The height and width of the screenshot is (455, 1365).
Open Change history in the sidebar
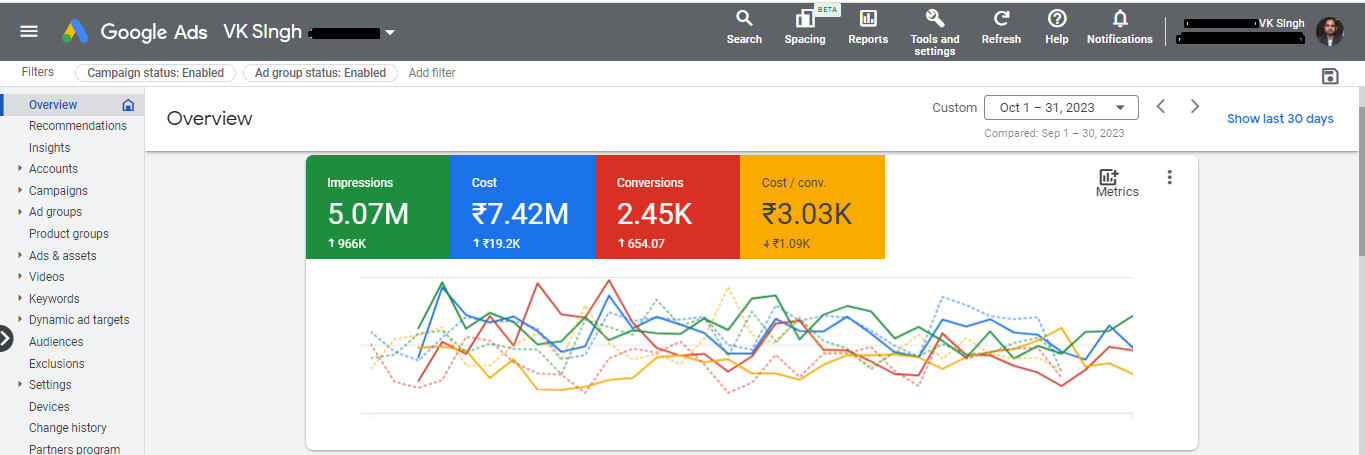click(68, 428)
